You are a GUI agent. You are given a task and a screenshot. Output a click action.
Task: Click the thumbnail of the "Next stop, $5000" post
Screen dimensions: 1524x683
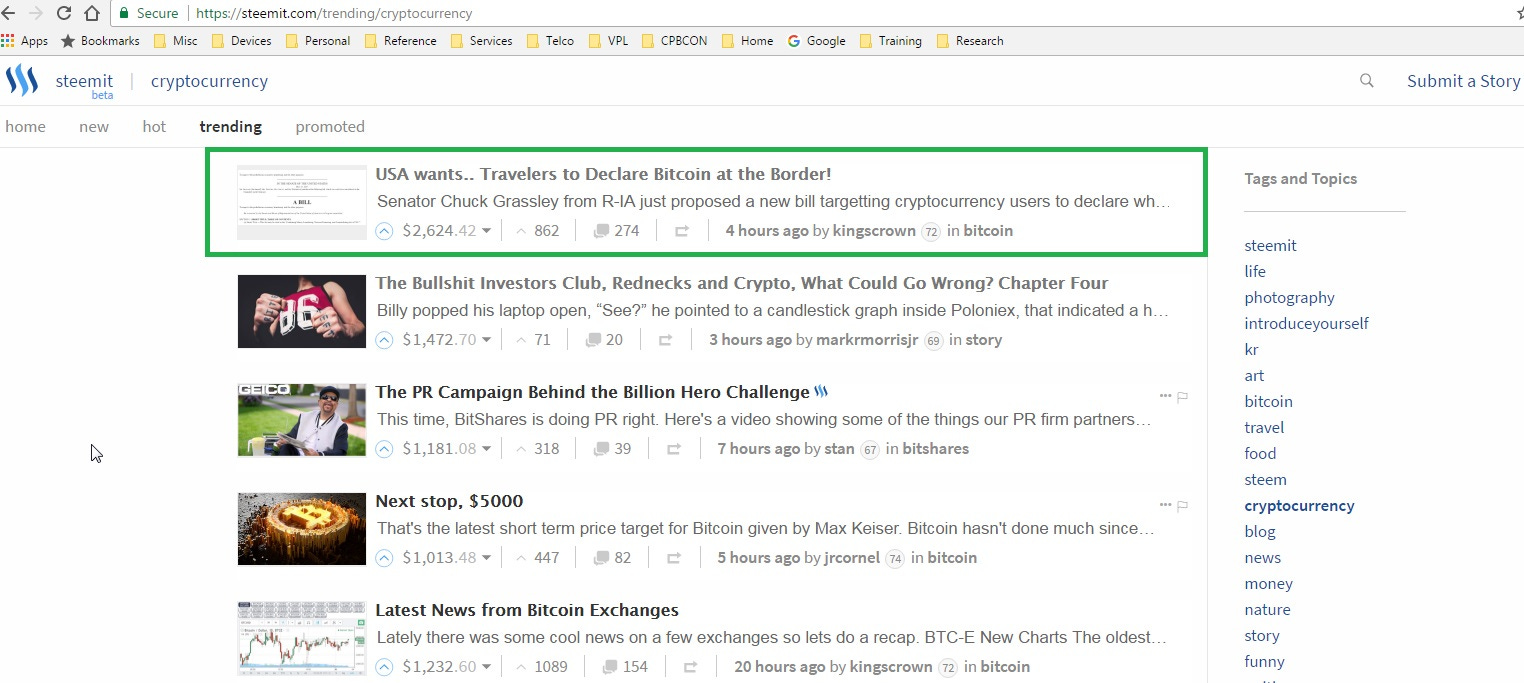301,528
